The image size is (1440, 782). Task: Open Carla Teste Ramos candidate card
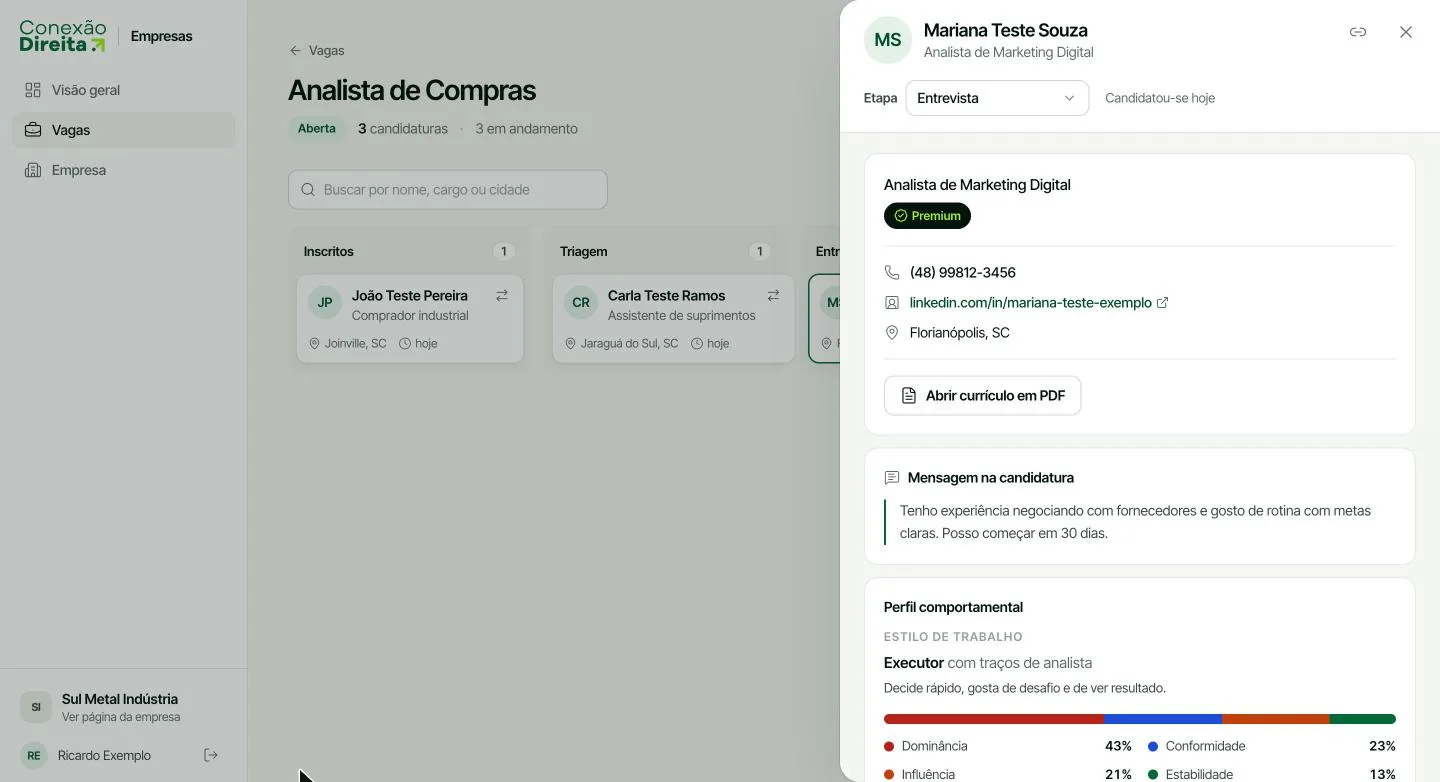tap(673, 319)
